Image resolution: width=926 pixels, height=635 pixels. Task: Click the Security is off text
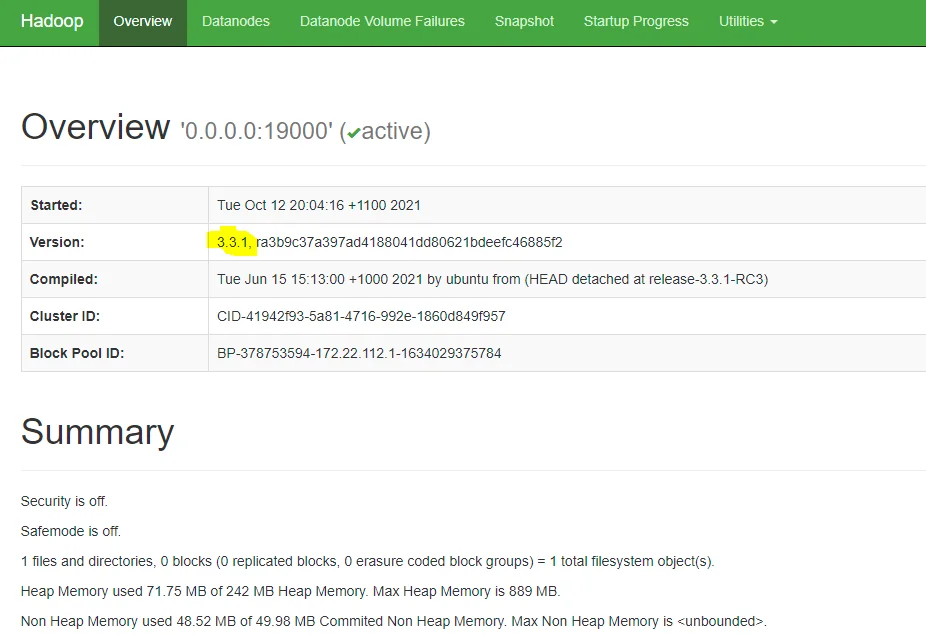(64, 501)
